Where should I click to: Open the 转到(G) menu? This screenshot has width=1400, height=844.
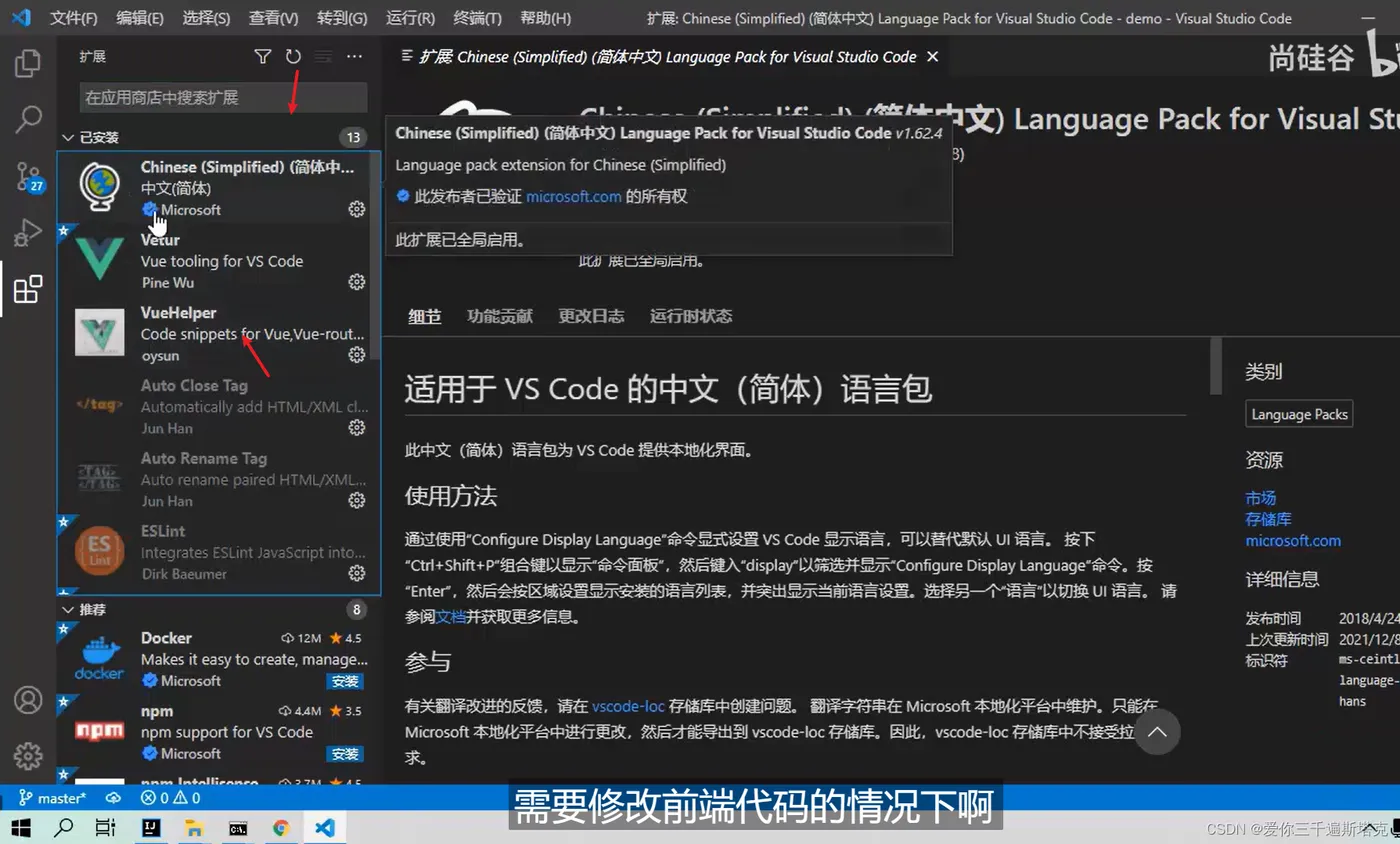point(342,18)
